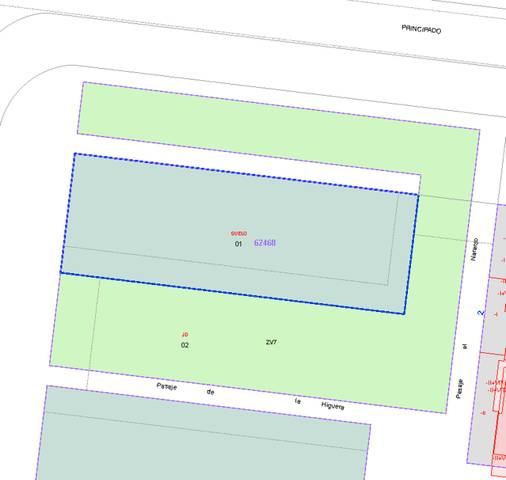Viewport: 506px width, 480px height.
Task: Click the purple block number 62468
Action: 265,243
